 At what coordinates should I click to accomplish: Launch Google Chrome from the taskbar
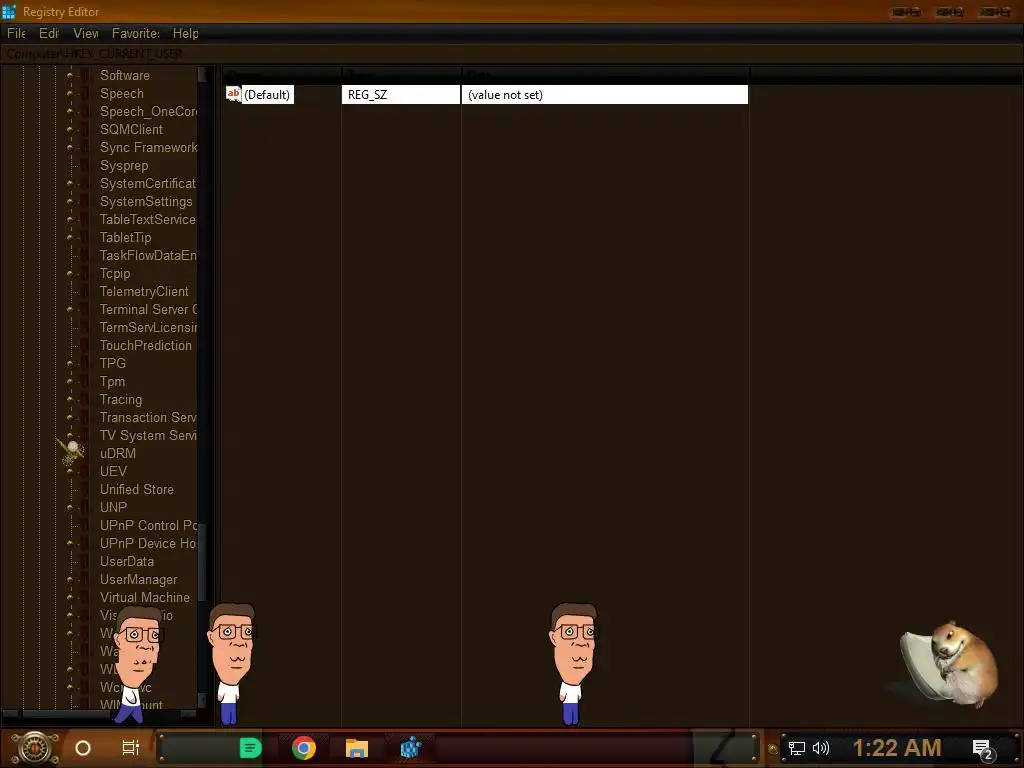click(x=304, y=748)
